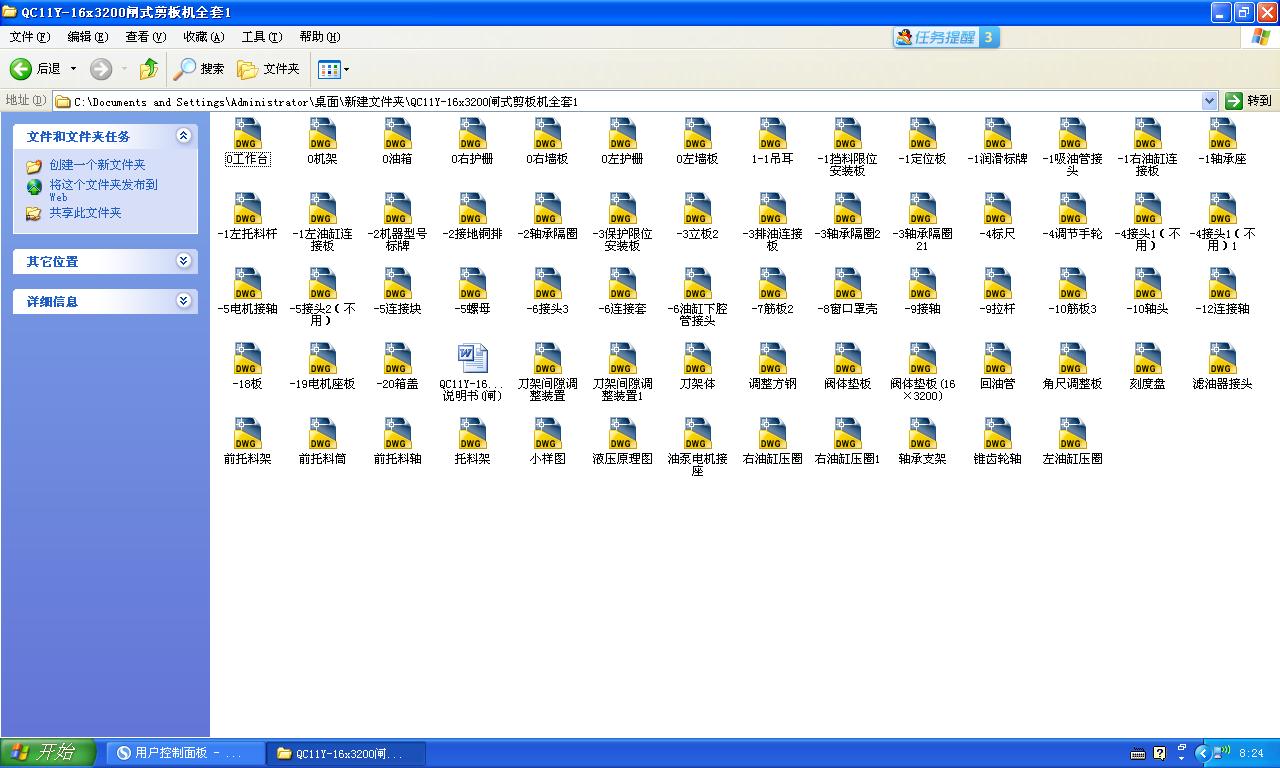Expand the 详细信息 panel

pyautogui.click(x=183, y=301)
